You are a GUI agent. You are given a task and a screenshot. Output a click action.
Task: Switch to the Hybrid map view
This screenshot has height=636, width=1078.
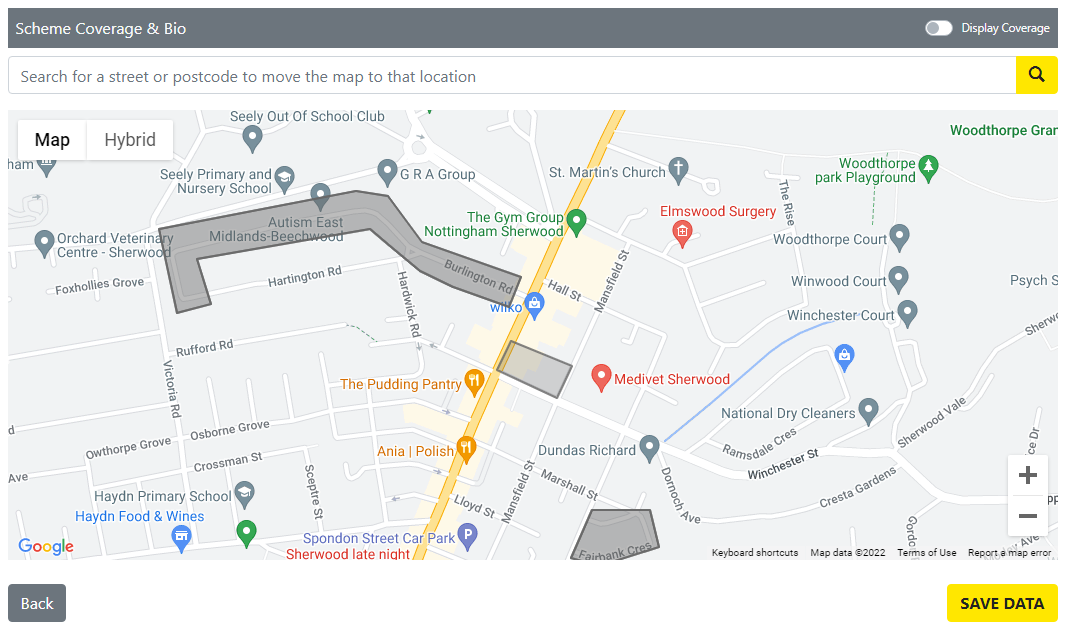click(130, 140)
